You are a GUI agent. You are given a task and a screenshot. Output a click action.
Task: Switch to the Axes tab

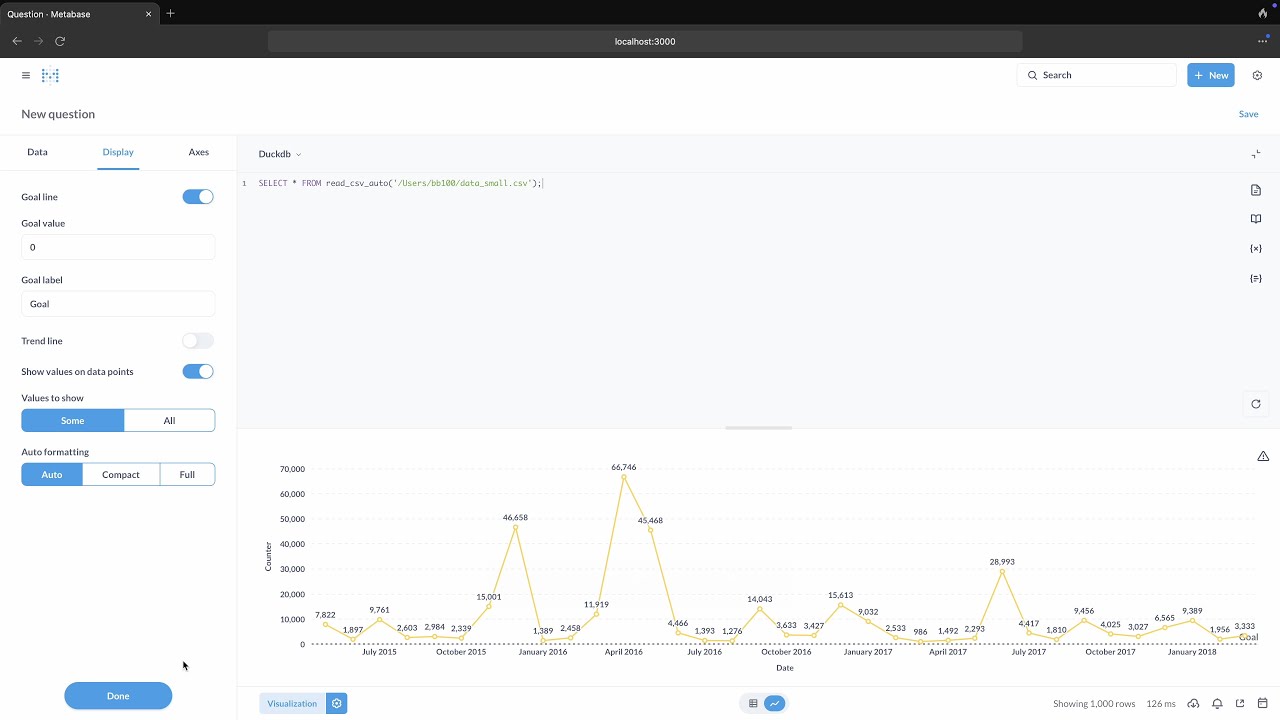[x=199, y=152]
